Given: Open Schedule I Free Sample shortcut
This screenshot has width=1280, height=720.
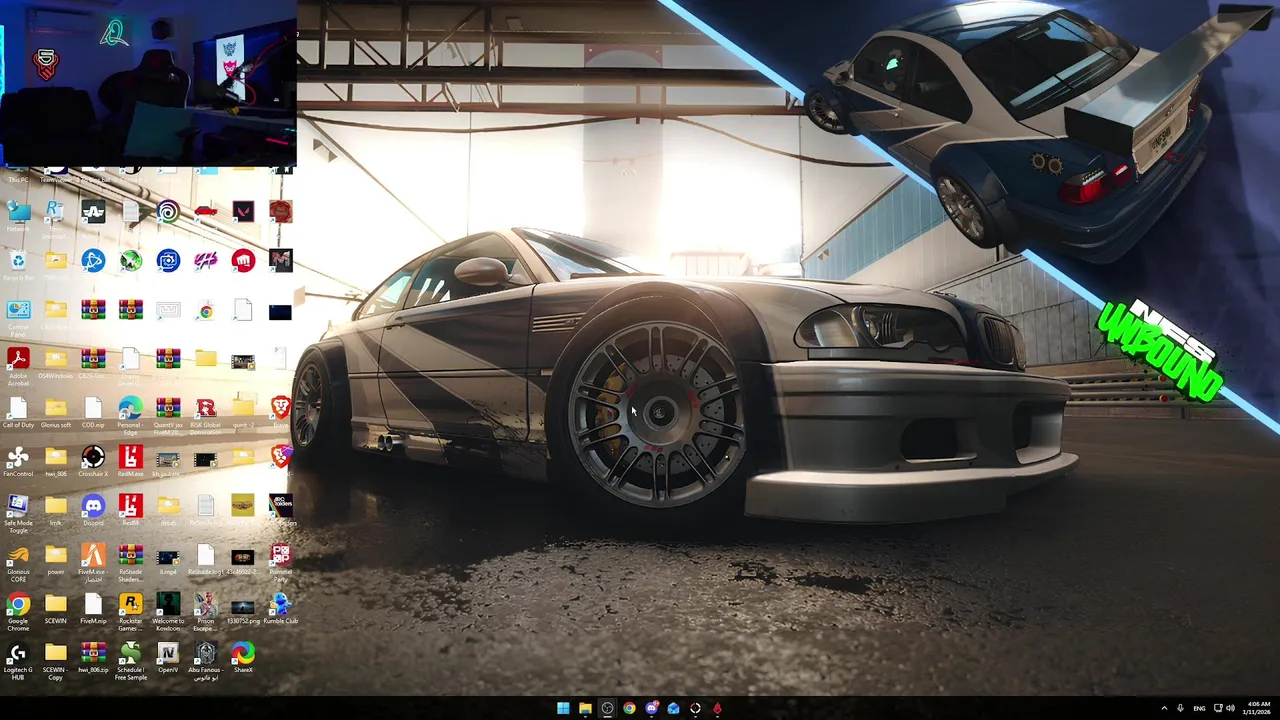Looking at the screenshot, I should click(x=130, y=660).
